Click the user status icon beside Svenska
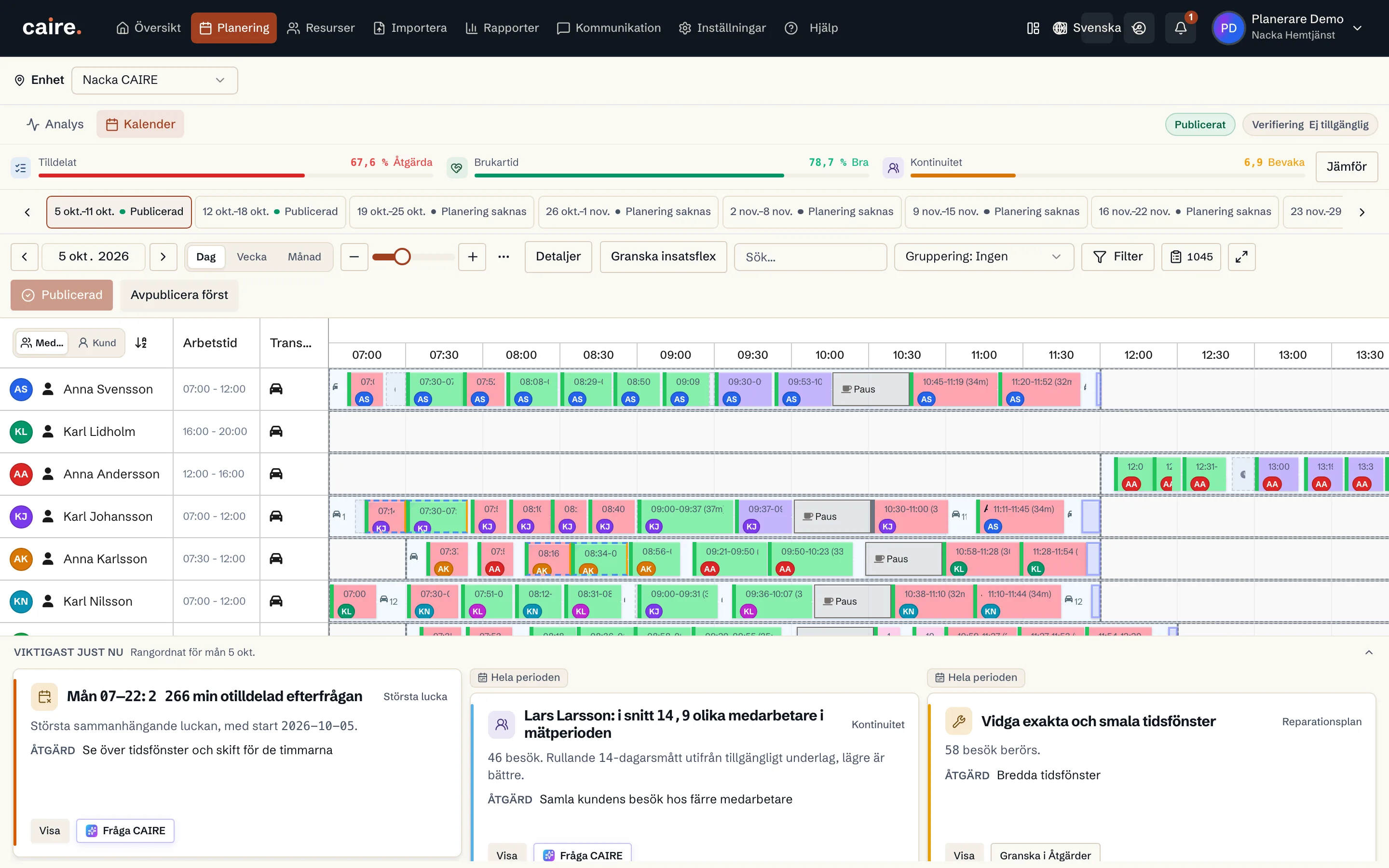This screenshot has width=1389, height=868. coord(1139,28)
